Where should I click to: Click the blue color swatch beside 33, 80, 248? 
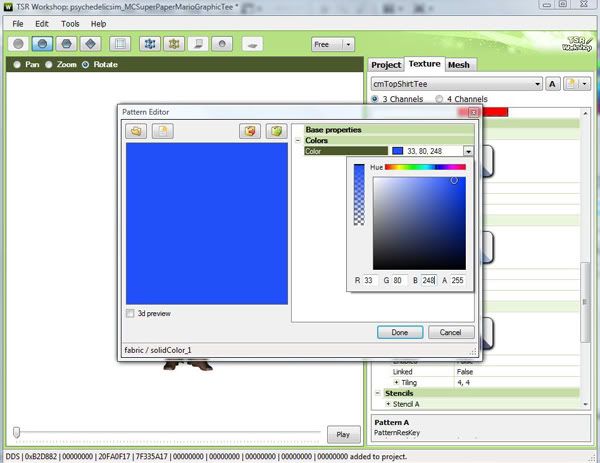pos(398,151)
